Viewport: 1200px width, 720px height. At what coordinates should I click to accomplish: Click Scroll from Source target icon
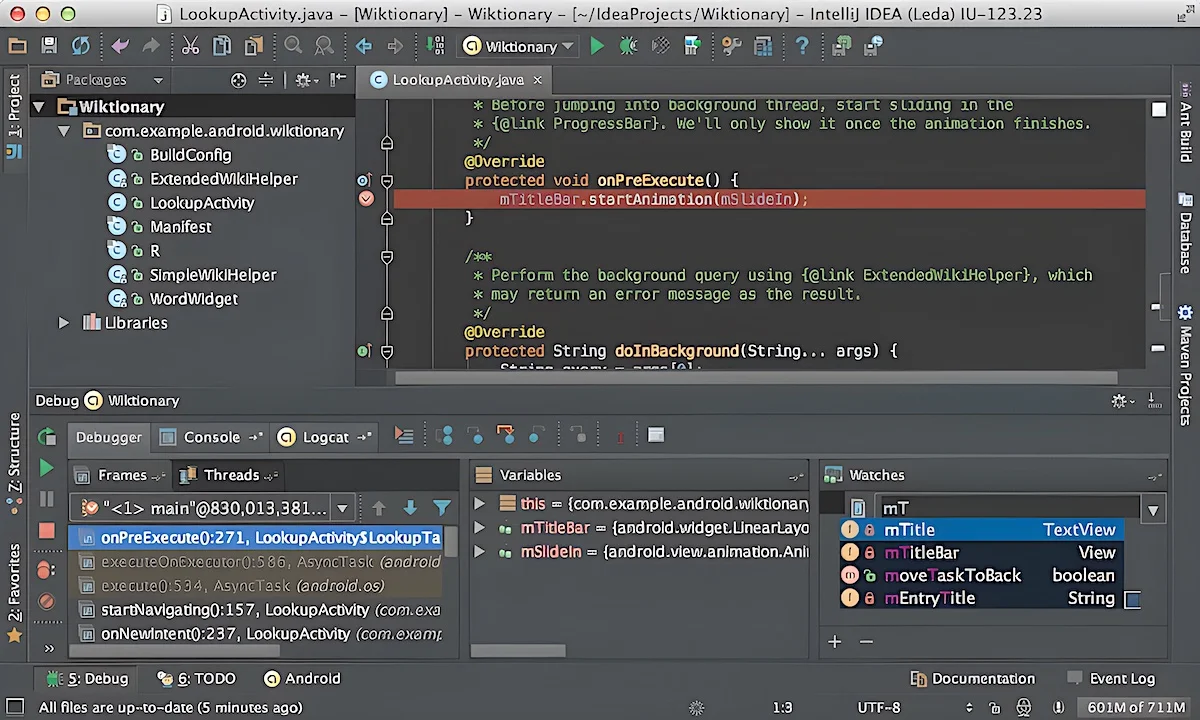tap(238, 80)
